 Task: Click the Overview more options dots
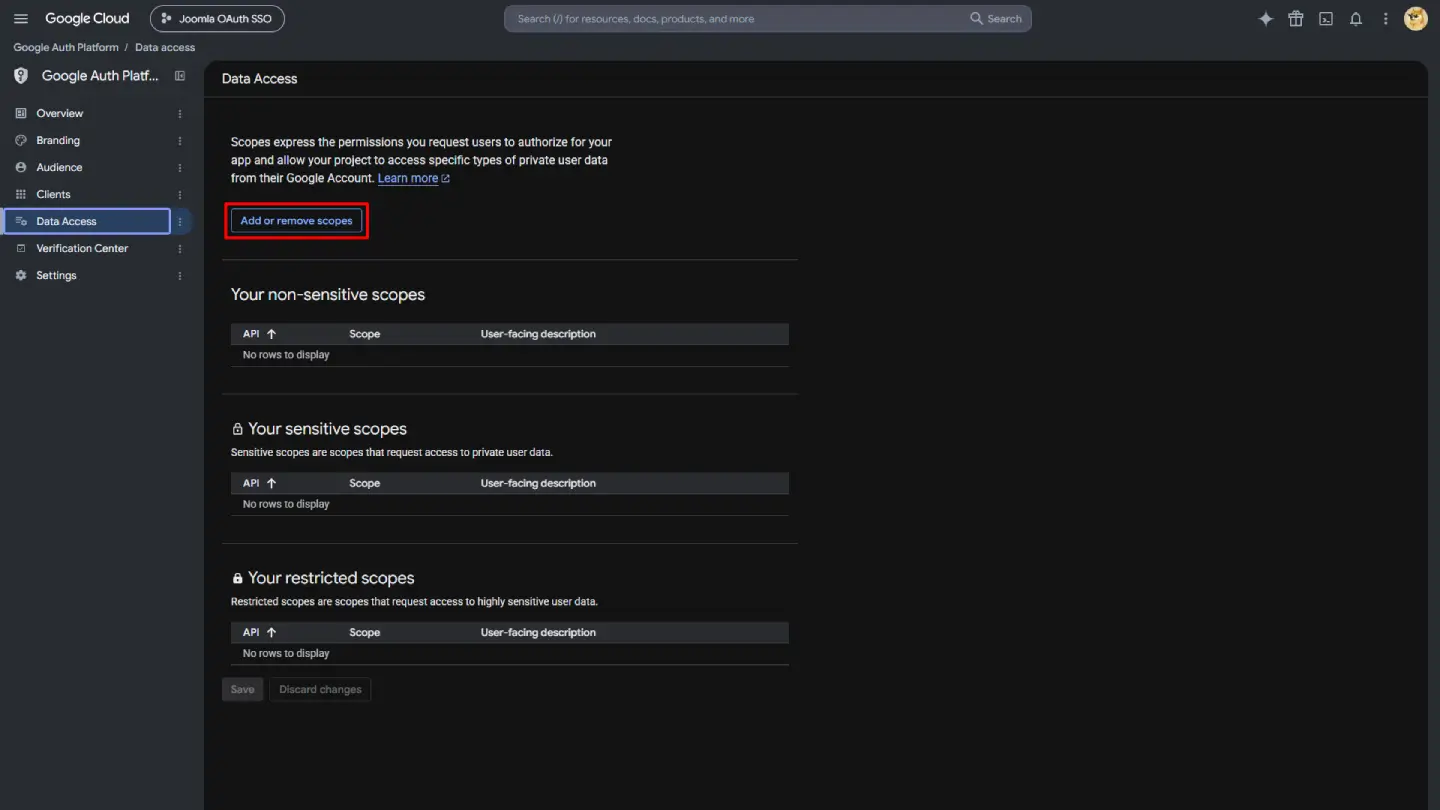coord(180,114)
